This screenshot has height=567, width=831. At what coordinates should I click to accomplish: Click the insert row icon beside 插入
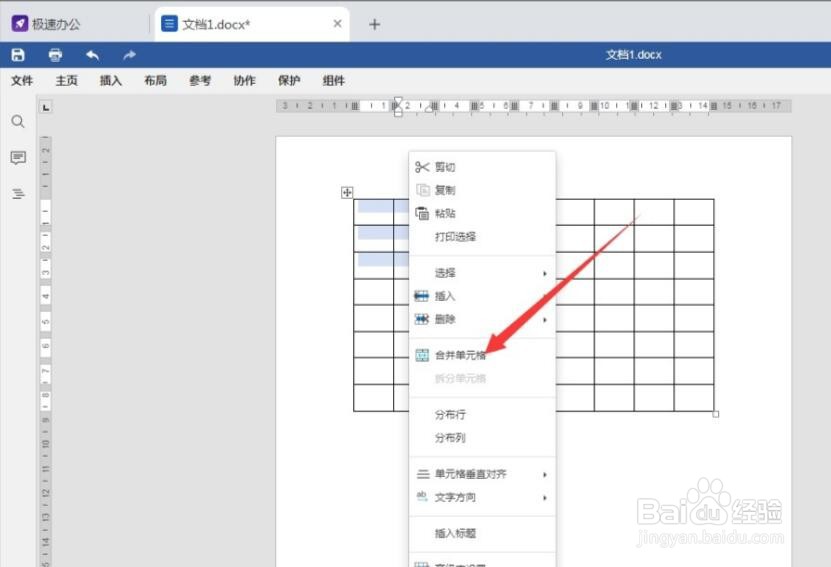pyautogui.click(x=421, y=296)
